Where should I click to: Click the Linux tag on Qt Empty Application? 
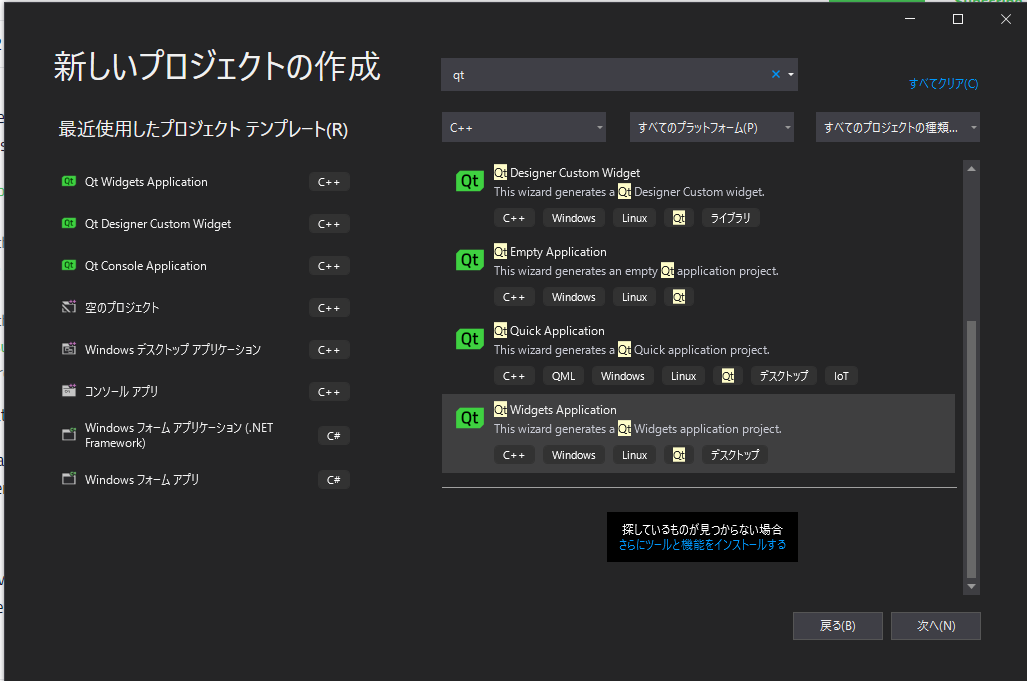pos(634,297)
